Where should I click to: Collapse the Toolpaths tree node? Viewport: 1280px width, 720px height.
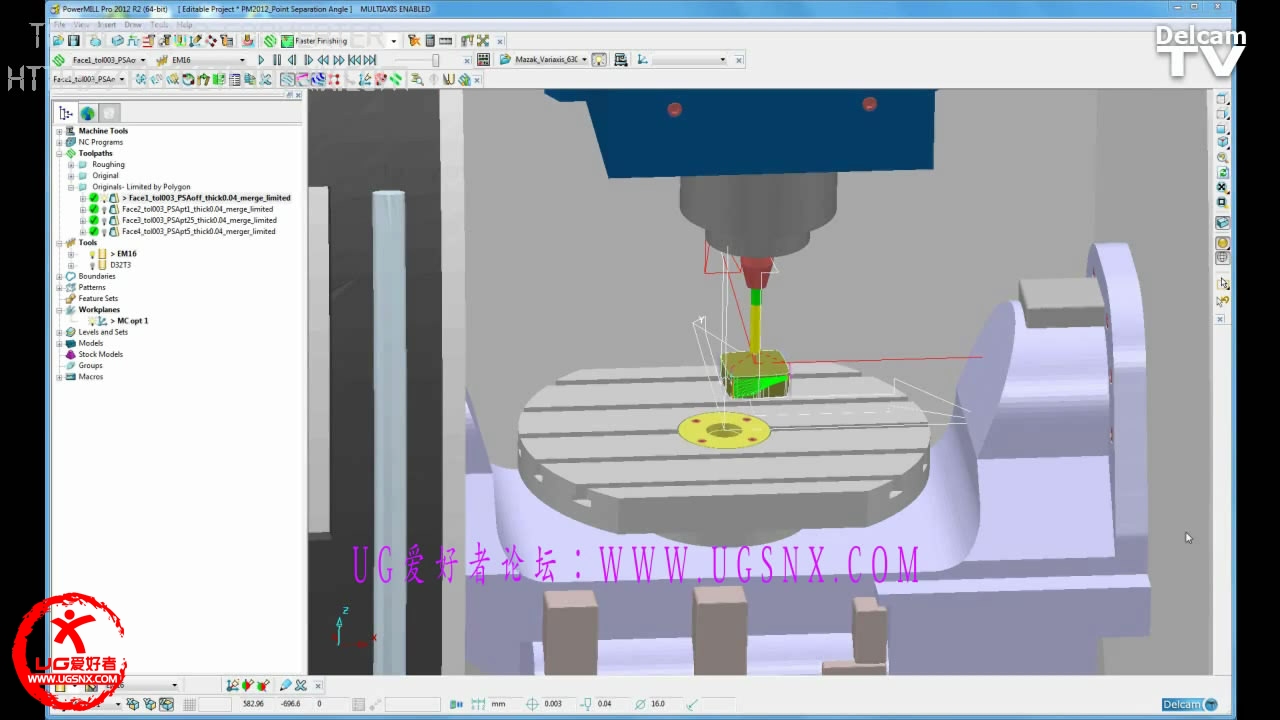point(59,153)
